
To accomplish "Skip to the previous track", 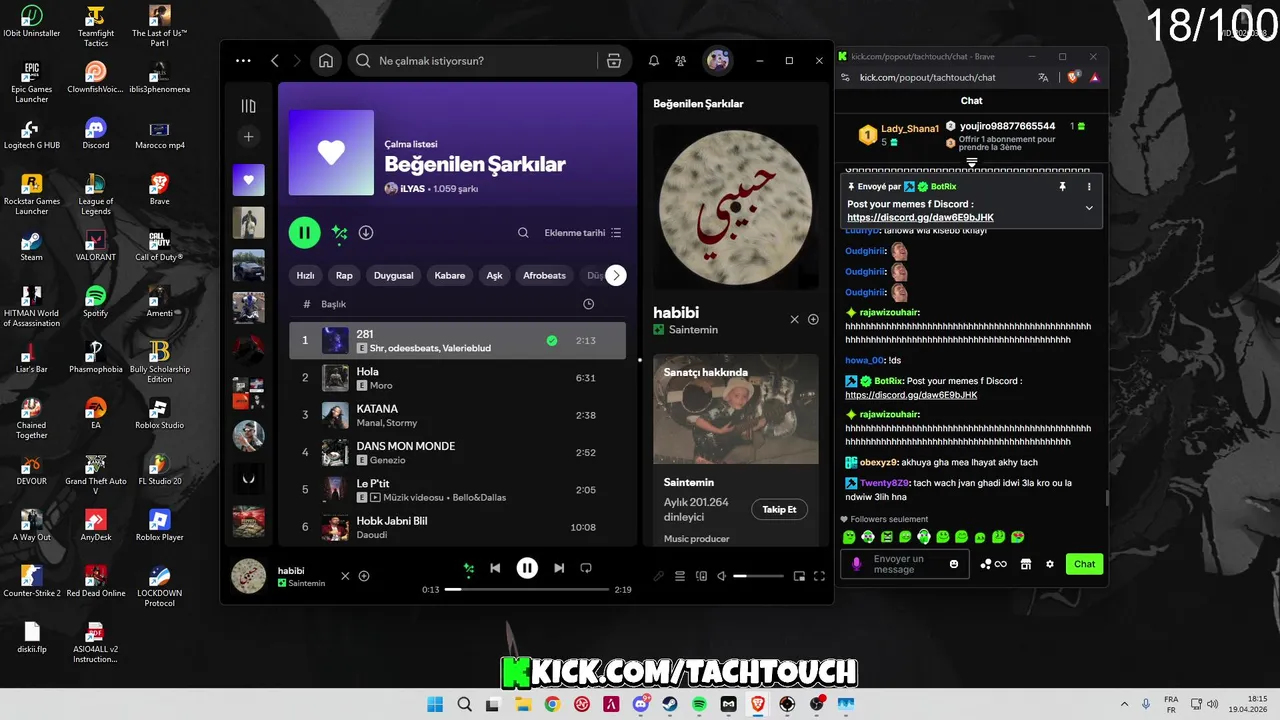I will pos(495,568).
